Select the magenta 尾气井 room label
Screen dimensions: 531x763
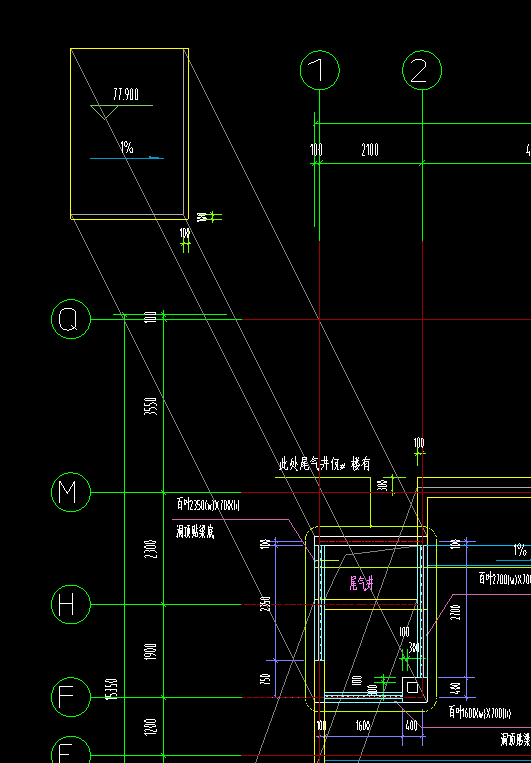pos(362,583)
